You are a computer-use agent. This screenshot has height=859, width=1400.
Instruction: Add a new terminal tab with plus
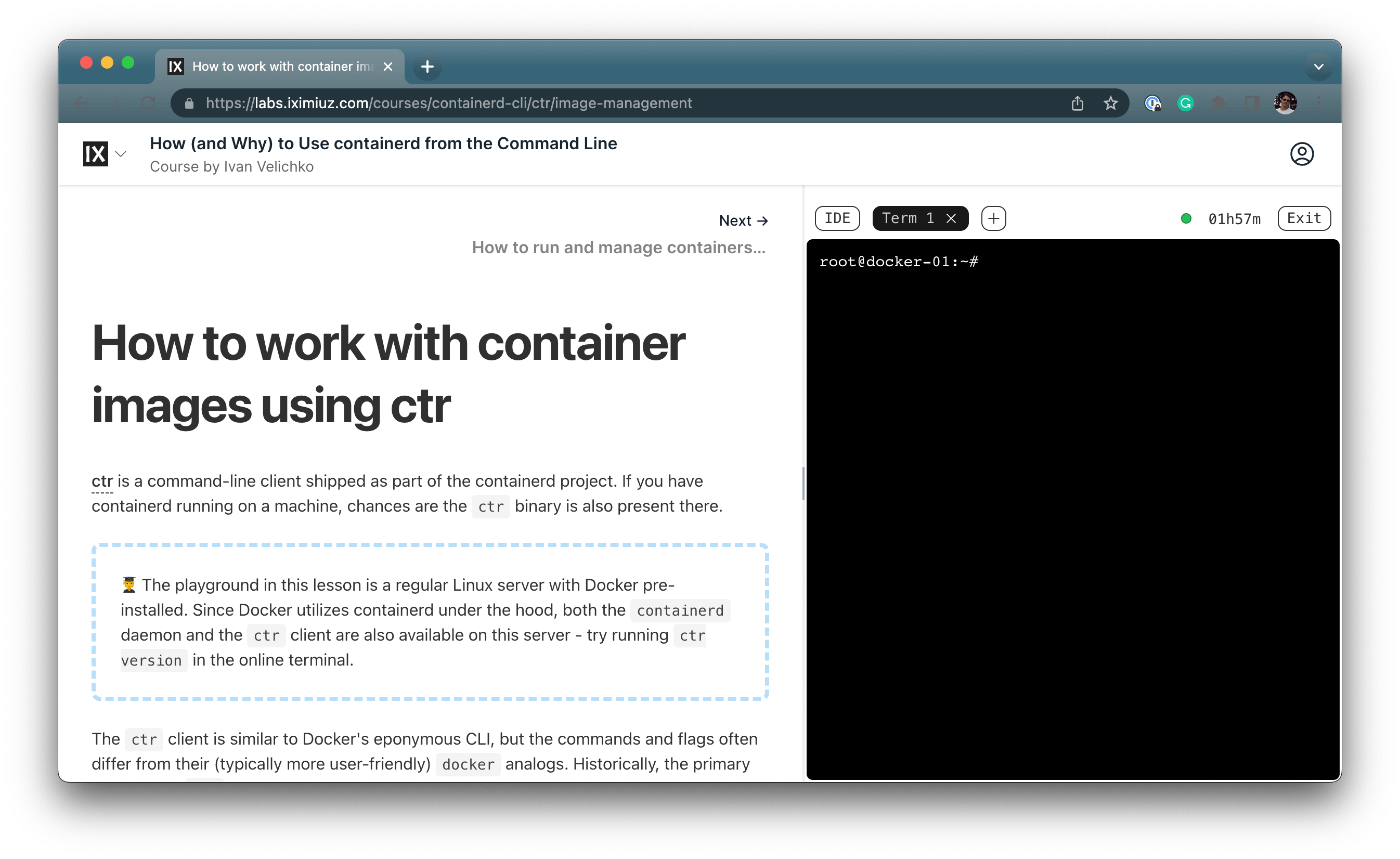point(993,218)
